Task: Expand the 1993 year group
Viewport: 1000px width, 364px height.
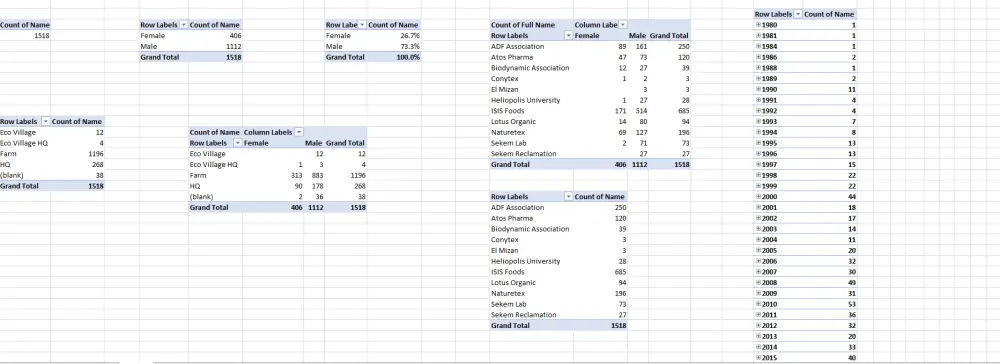Action: coord(759,121)
